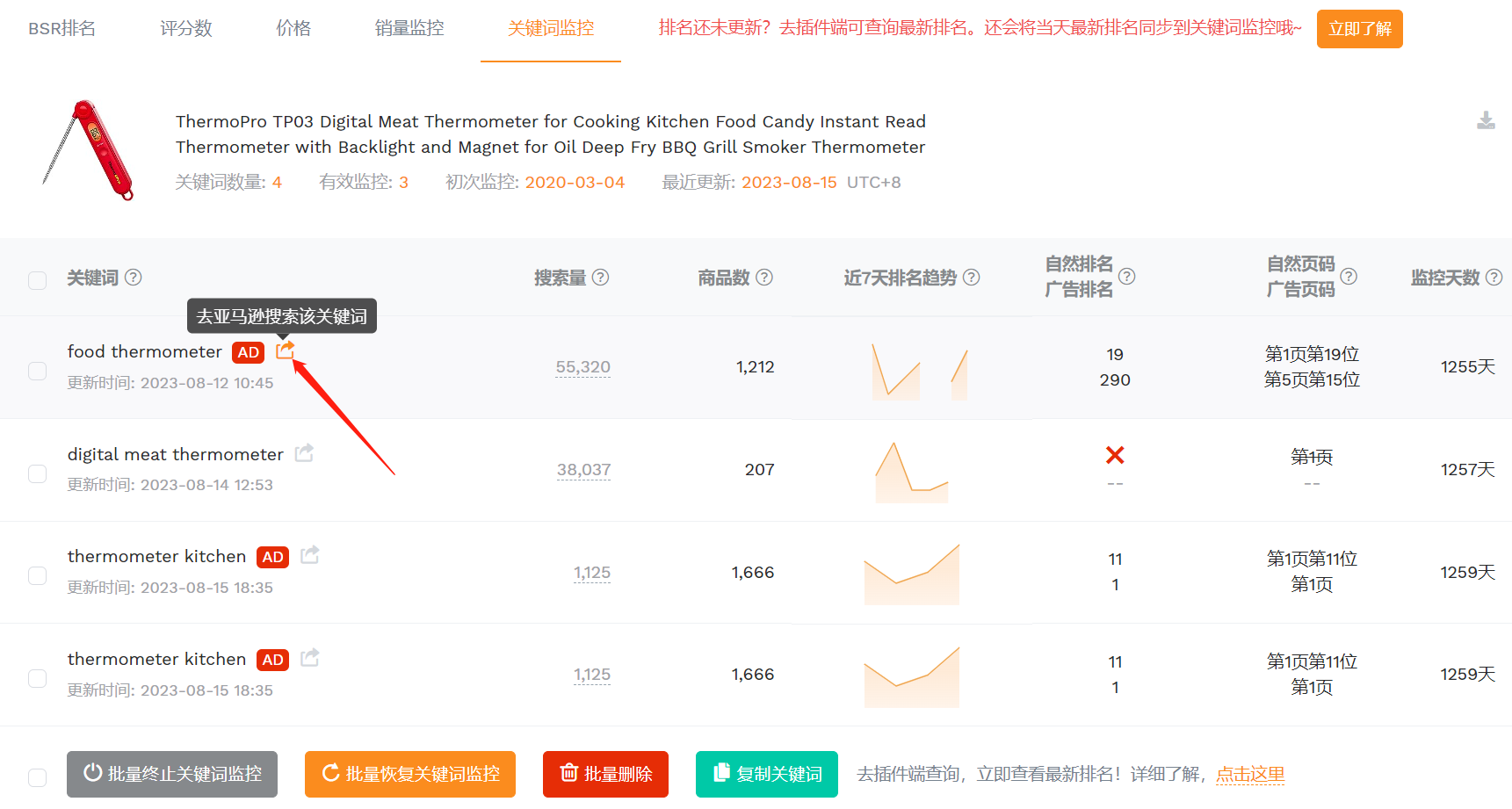Toggle the select-all checkbox in table header
Viewport: 1512px width, 809px height.
pyautogui.click(x=37, y=280)
